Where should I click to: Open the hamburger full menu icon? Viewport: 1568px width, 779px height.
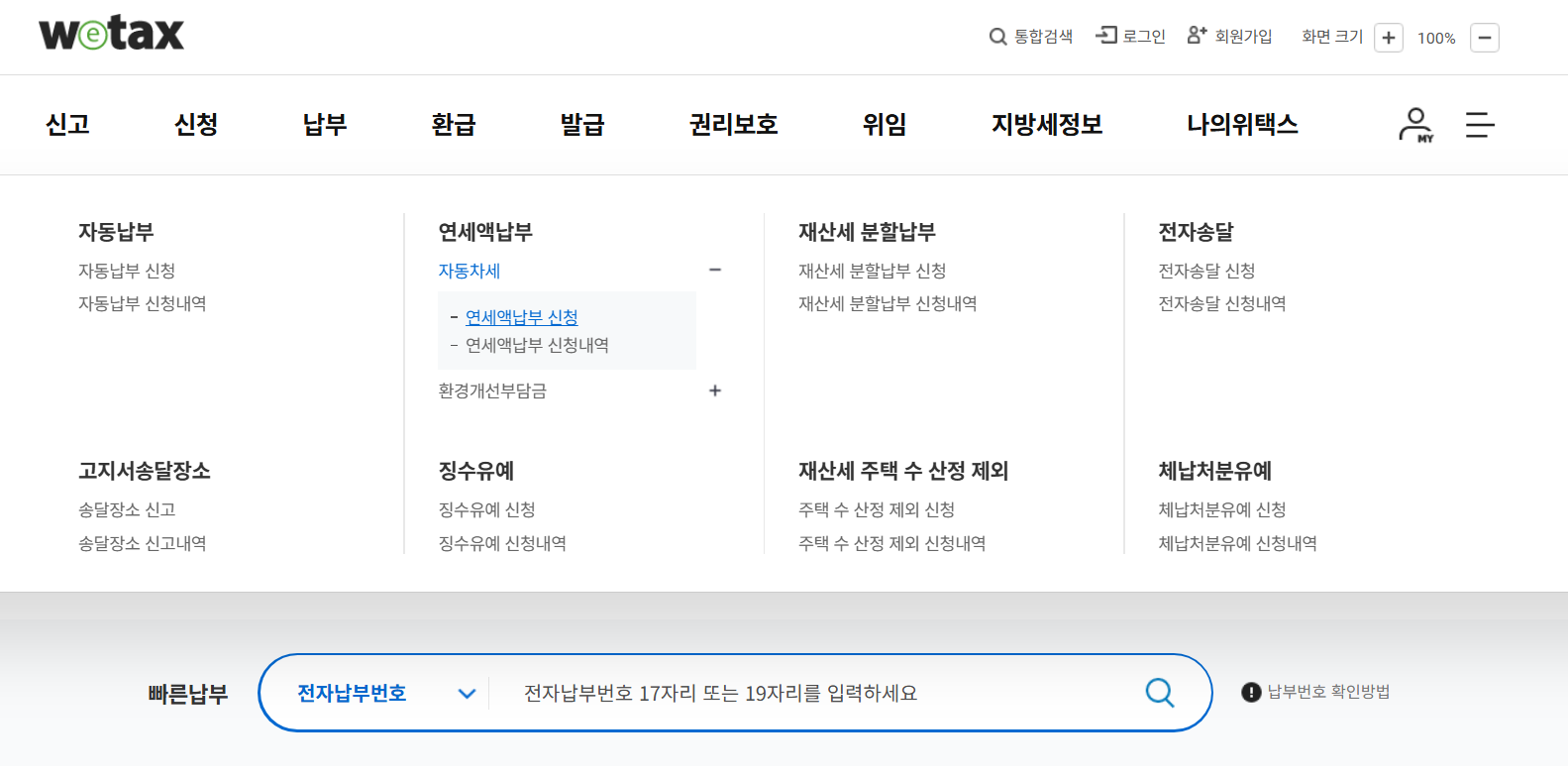1480,125
